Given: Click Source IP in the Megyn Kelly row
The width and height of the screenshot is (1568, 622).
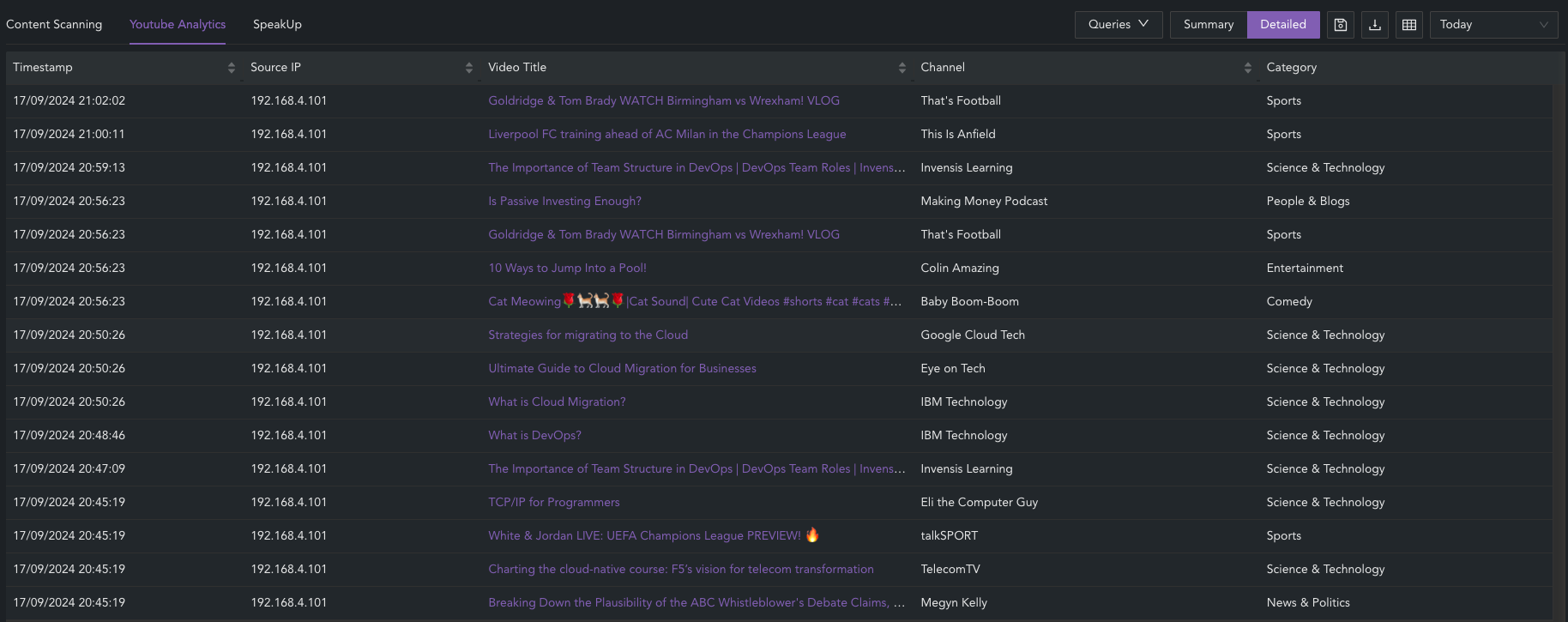Looking at the screenshot, I should (288, 602).
